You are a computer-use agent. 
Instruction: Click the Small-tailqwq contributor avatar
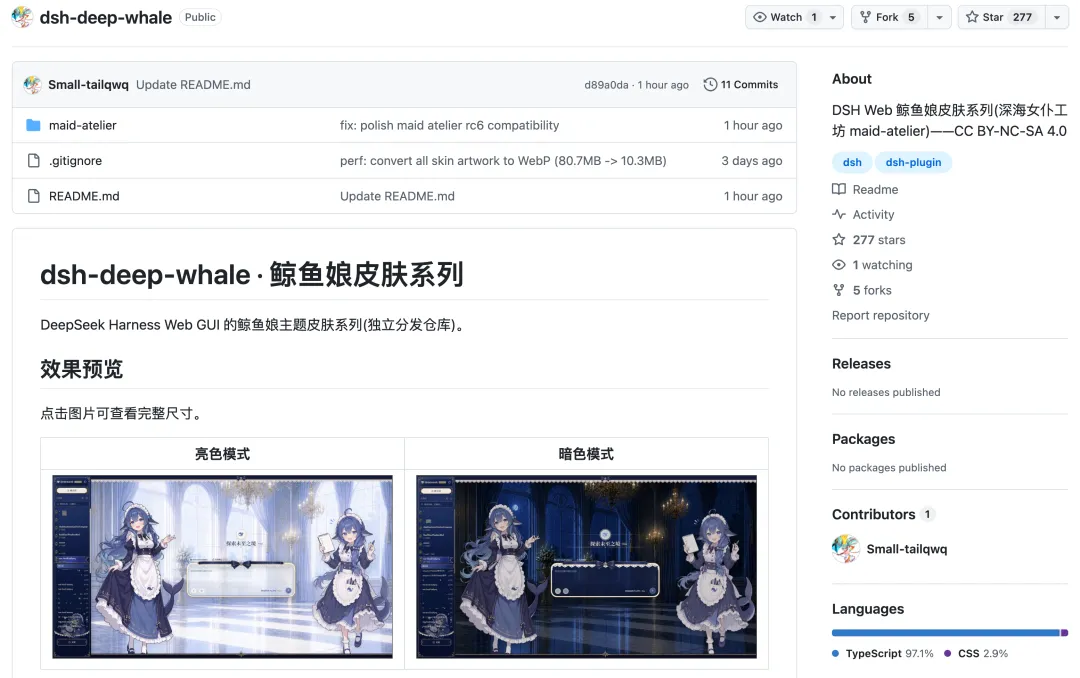pos(846,549)
